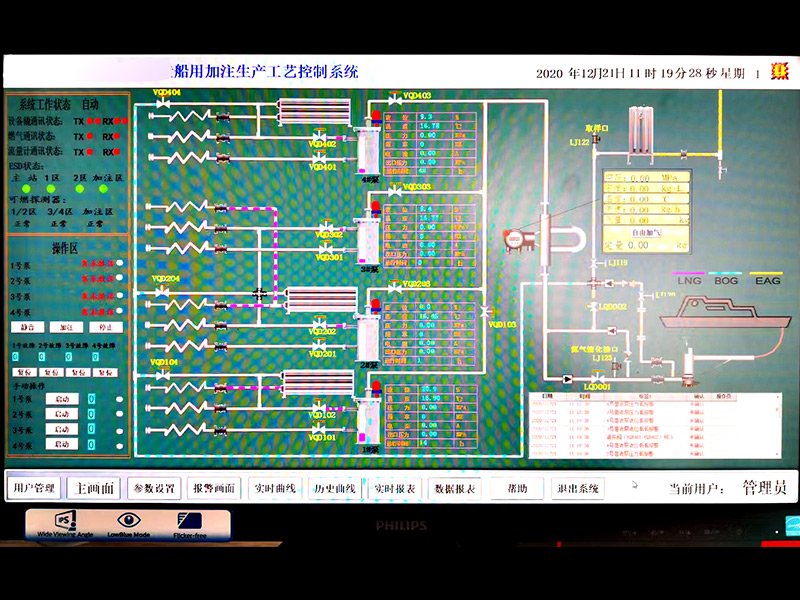The height and width of the screenshot is (600, 800).
Task: Select the radio button for 1号泵 in 操作区
Action: click(120, 264)
